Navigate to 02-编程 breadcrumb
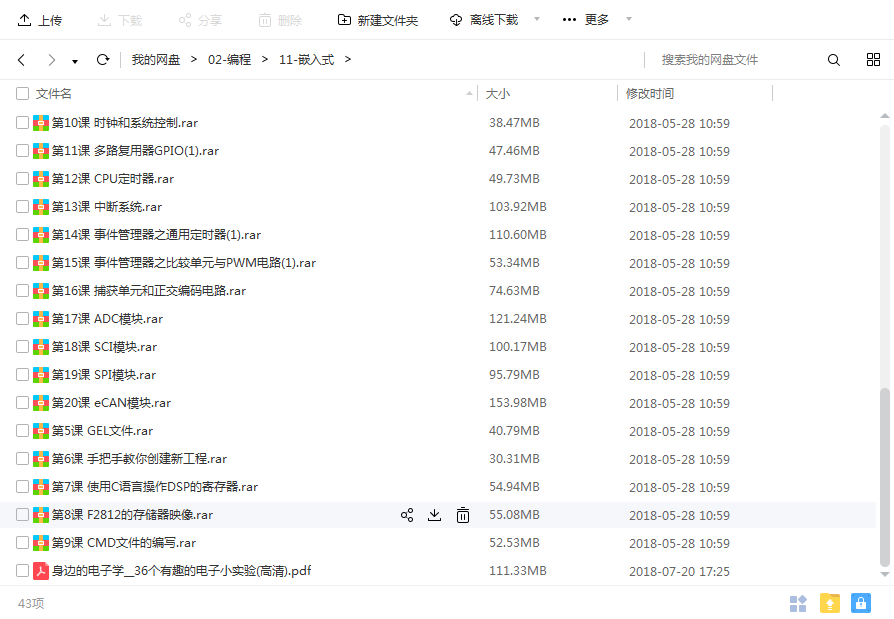The image size is (894, 619). point(229,59)
